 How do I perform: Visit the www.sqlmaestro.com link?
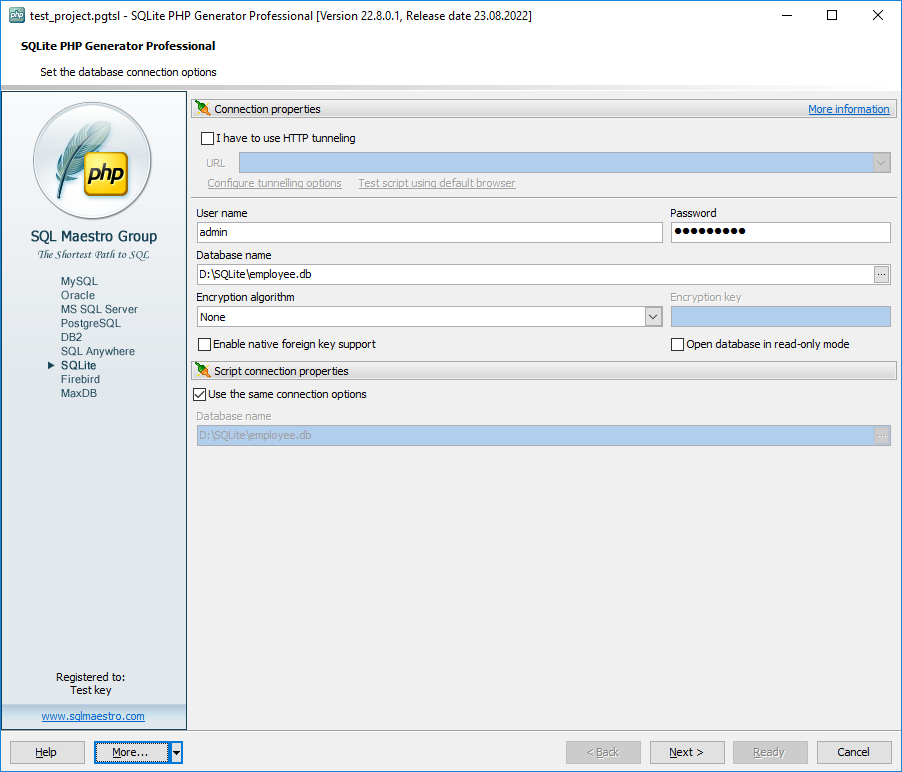pos(93,716)
